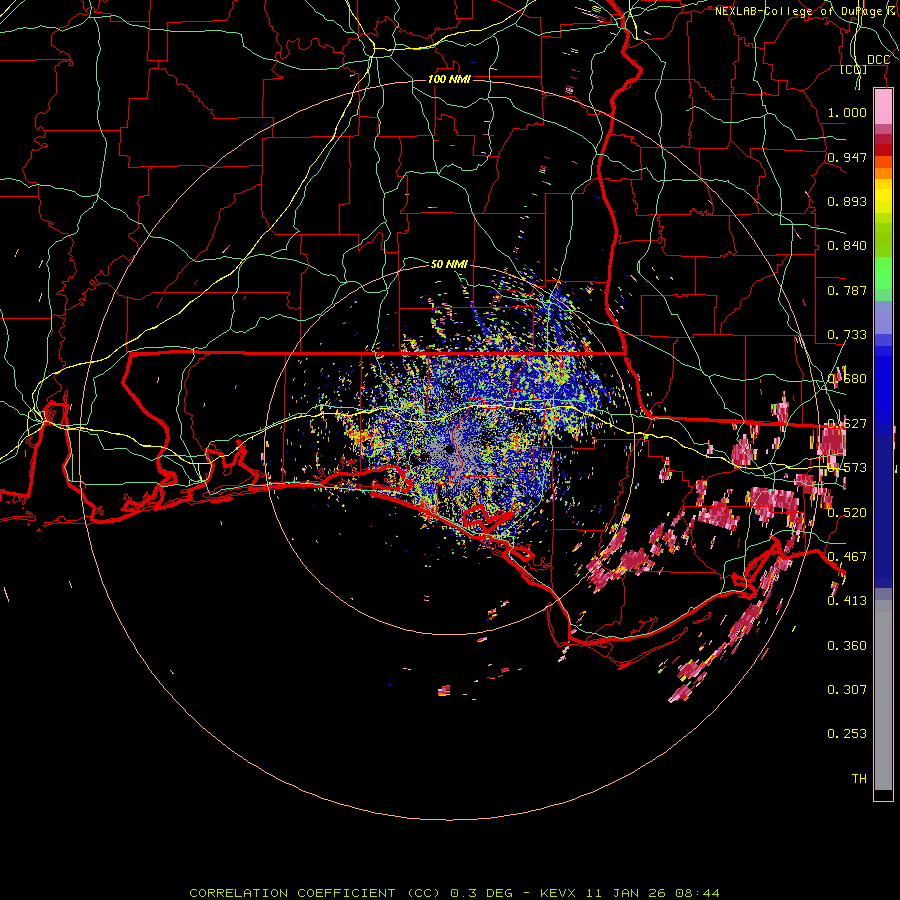
Task: Click the 0.733 legend value
Action: tap(847, 335)
